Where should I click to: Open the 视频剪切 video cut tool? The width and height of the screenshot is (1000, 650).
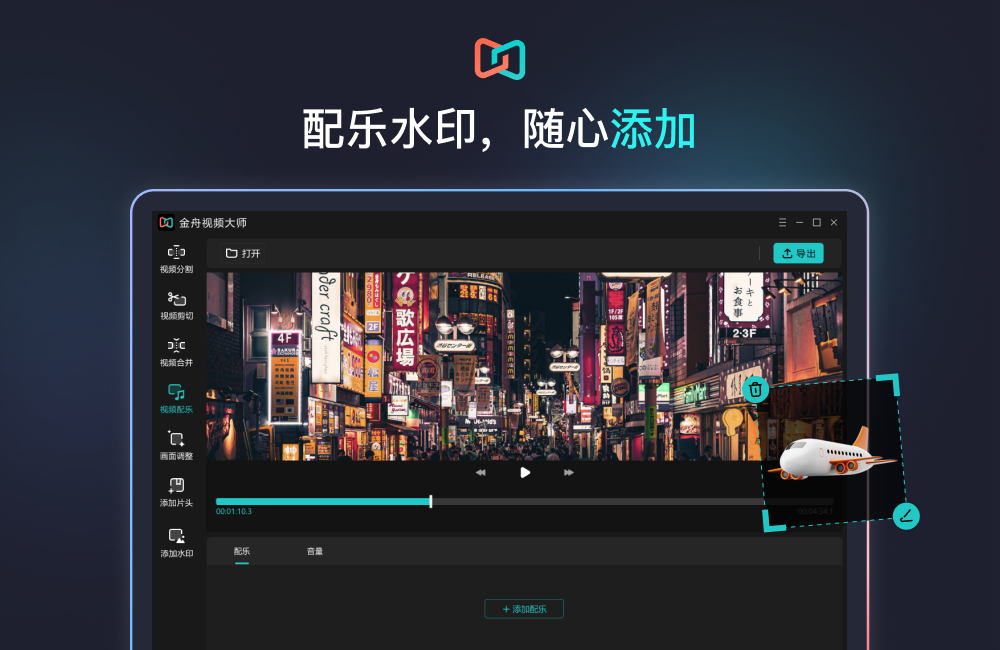tap(176, 306)
